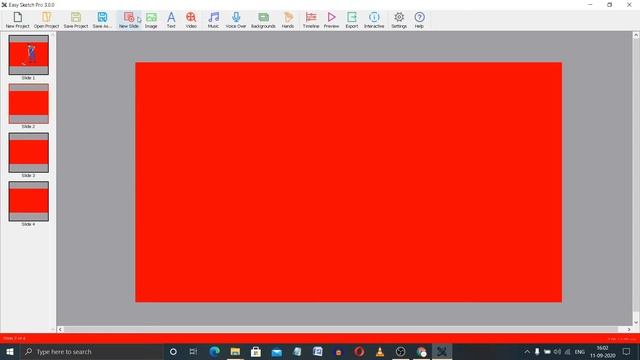The width and height of the screenshot is (640, 360).
Task: Open Microsoft Store from taskbar
Action: pos(256,351)
